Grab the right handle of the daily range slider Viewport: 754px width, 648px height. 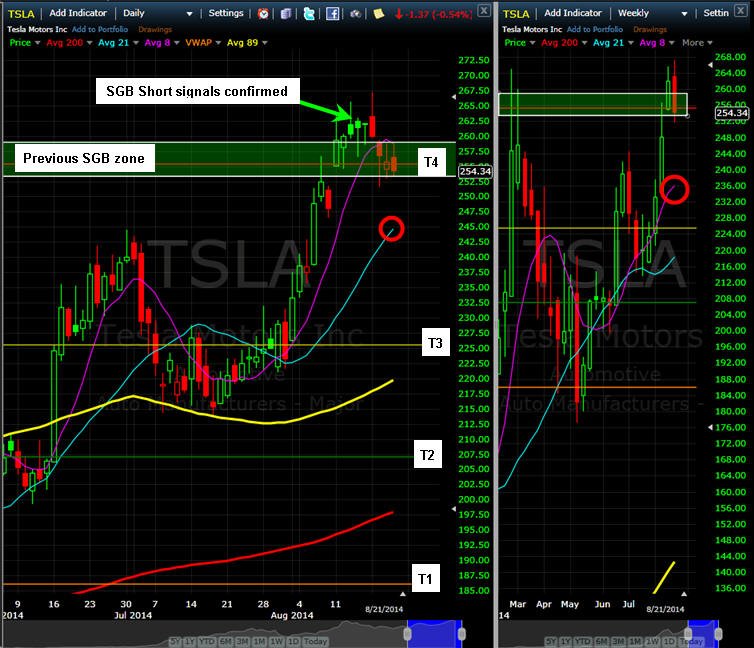click(462, 633)
